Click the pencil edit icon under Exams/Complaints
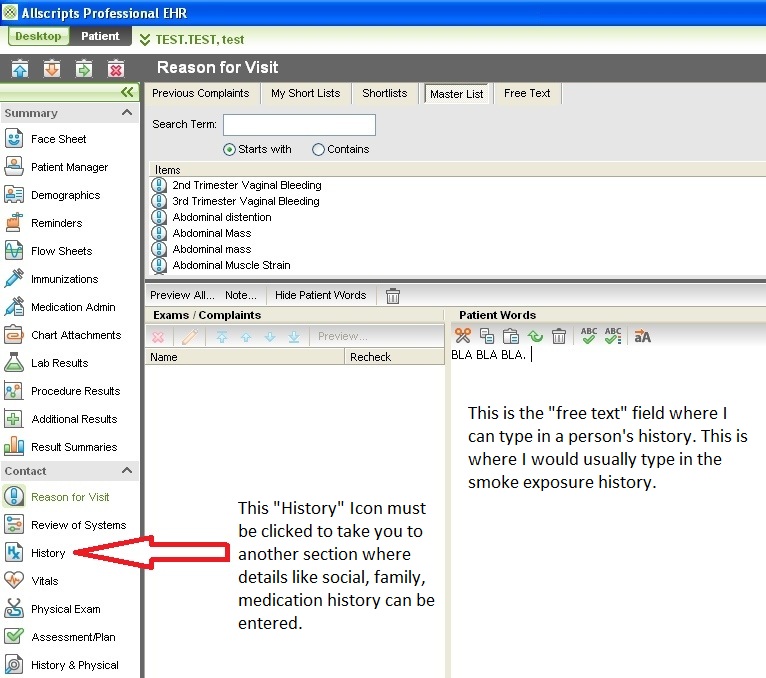The width and height of the screenshot is (766, 678). [x=190, y=337]
